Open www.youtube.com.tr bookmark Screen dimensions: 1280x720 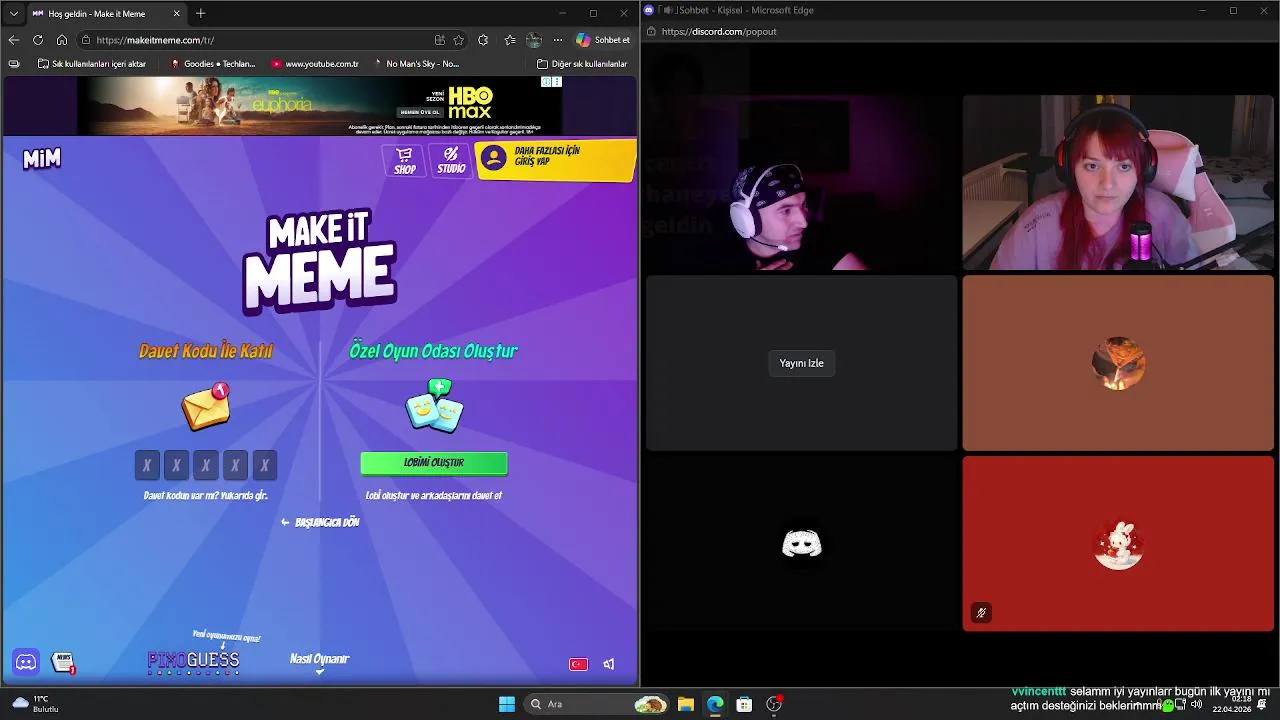pyautogui.click(x=315, y=64)
